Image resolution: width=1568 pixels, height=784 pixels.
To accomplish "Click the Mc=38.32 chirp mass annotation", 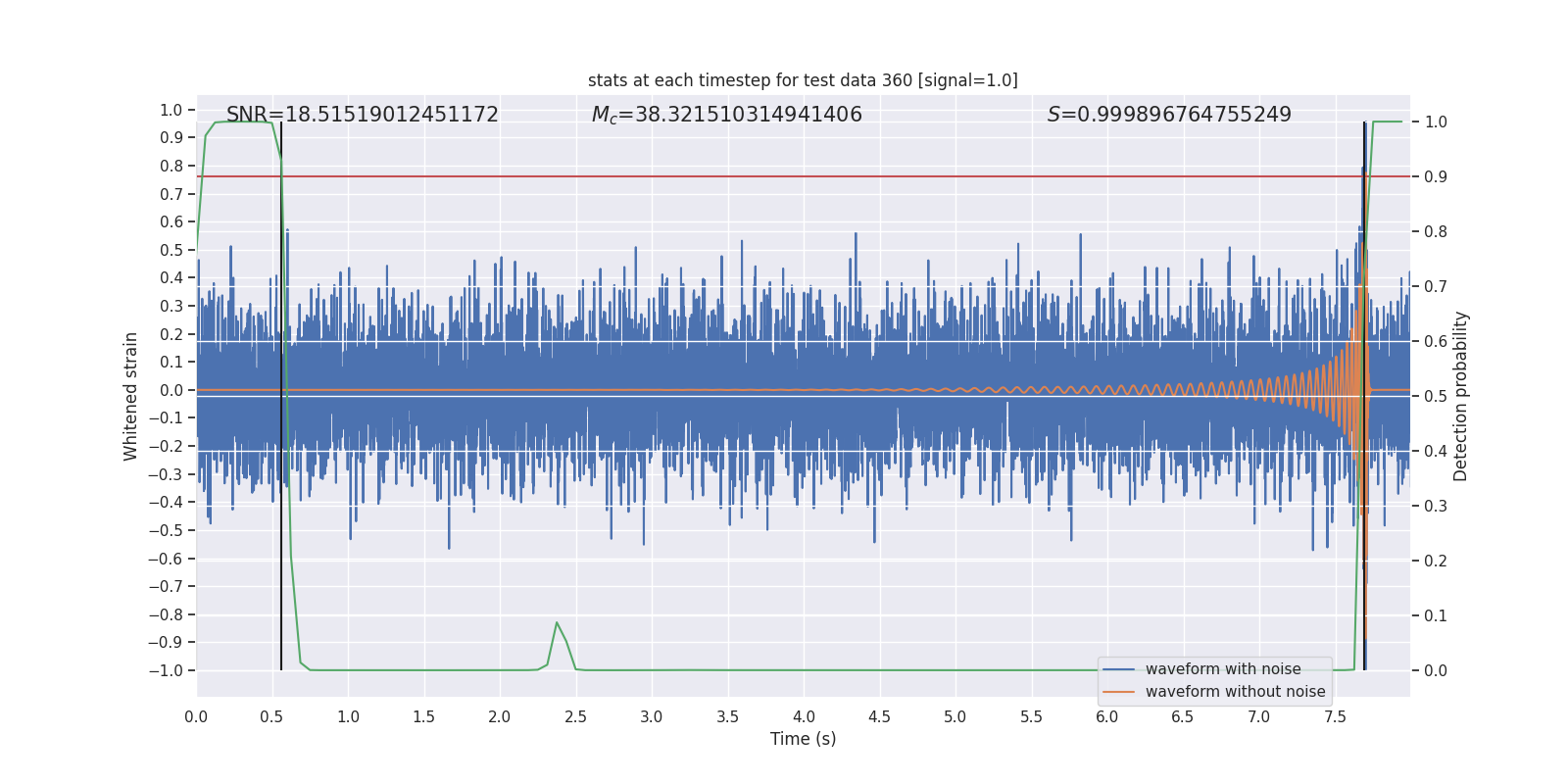I will tap(726, 115).
